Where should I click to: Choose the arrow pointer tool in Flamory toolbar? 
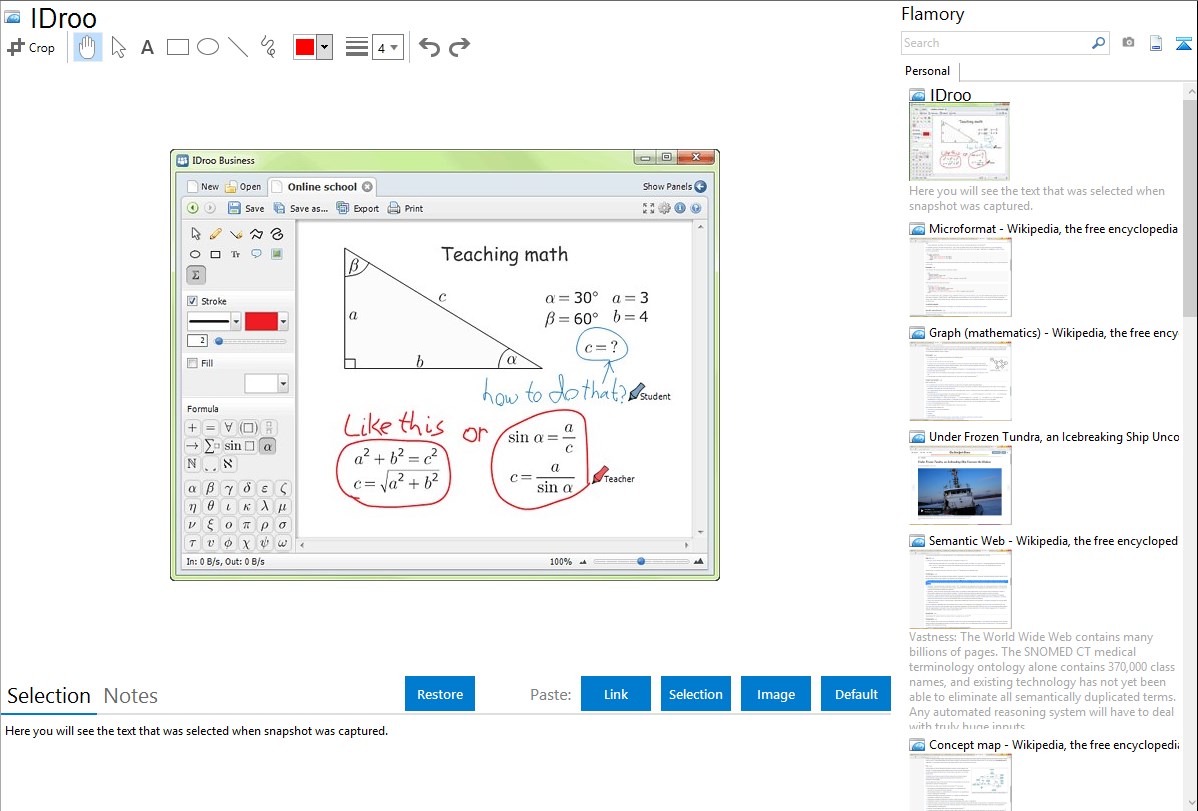[118, 47]
